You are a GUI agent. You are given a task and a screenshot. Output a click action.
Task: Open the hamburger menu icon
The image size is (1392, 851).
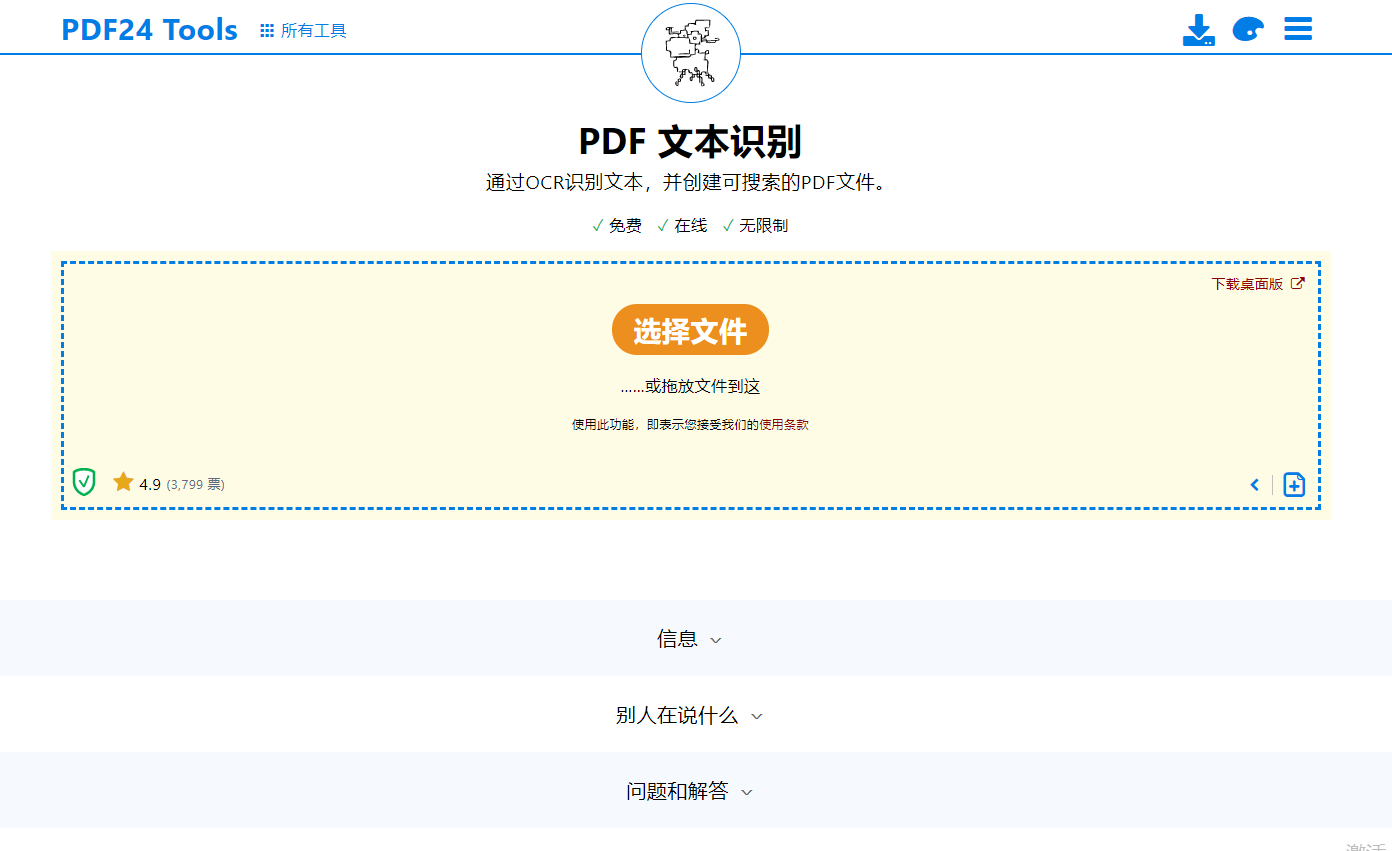coord(1298,29)
